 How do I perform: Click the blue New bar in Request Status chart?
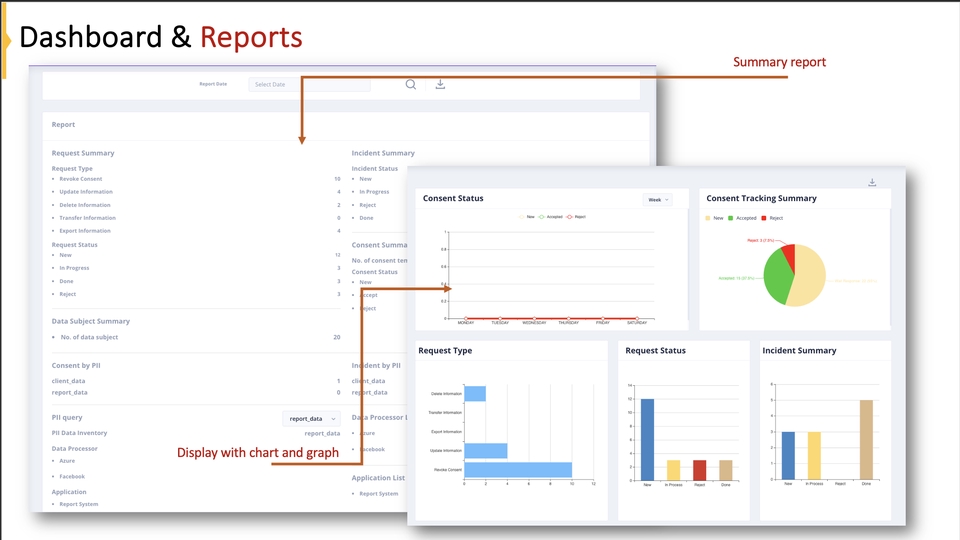click(x=647, y=440)
